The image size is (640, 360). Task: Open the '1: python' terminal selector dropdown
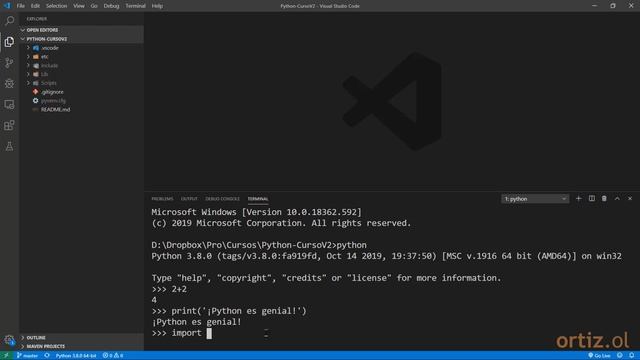tap(535, 199)
